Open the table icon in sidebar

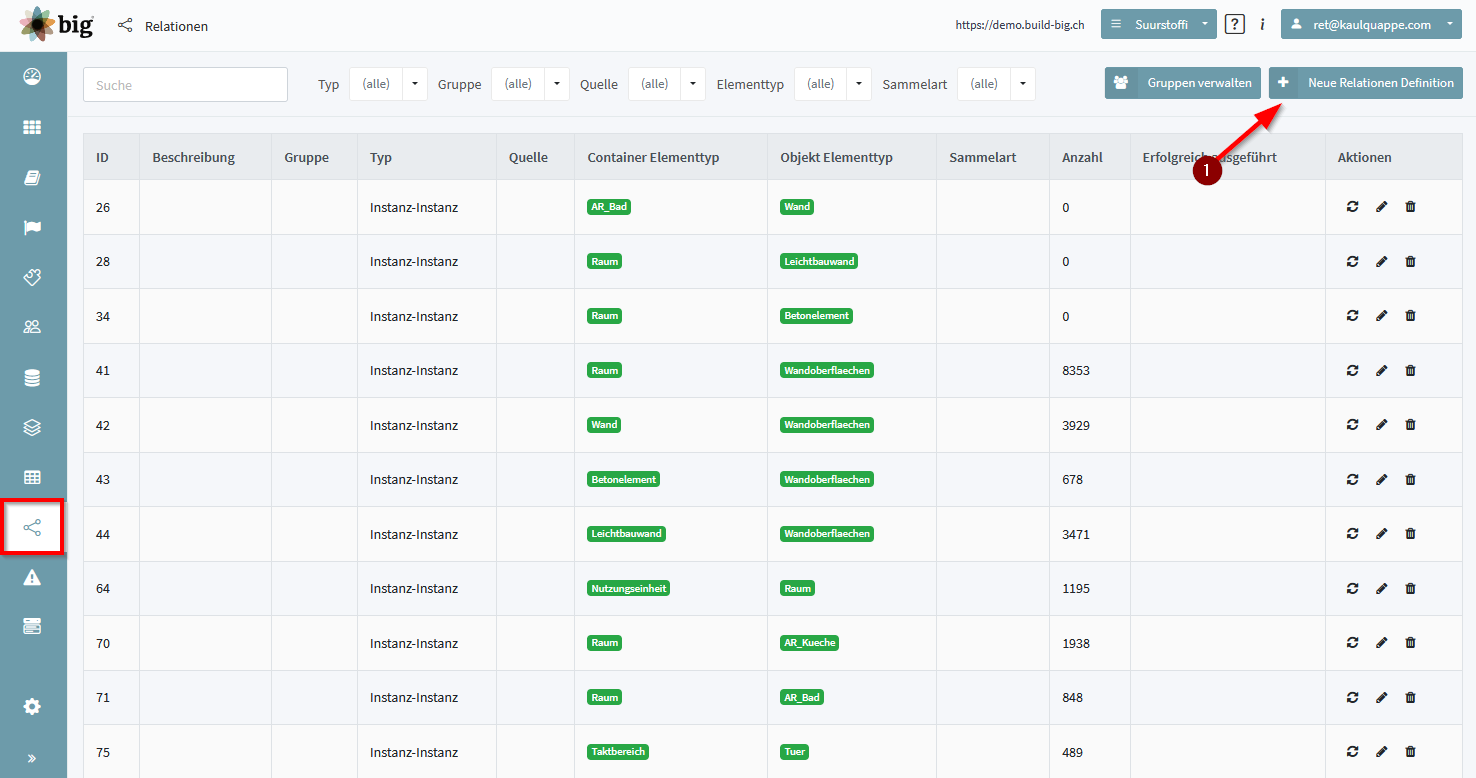coord(32,477)
